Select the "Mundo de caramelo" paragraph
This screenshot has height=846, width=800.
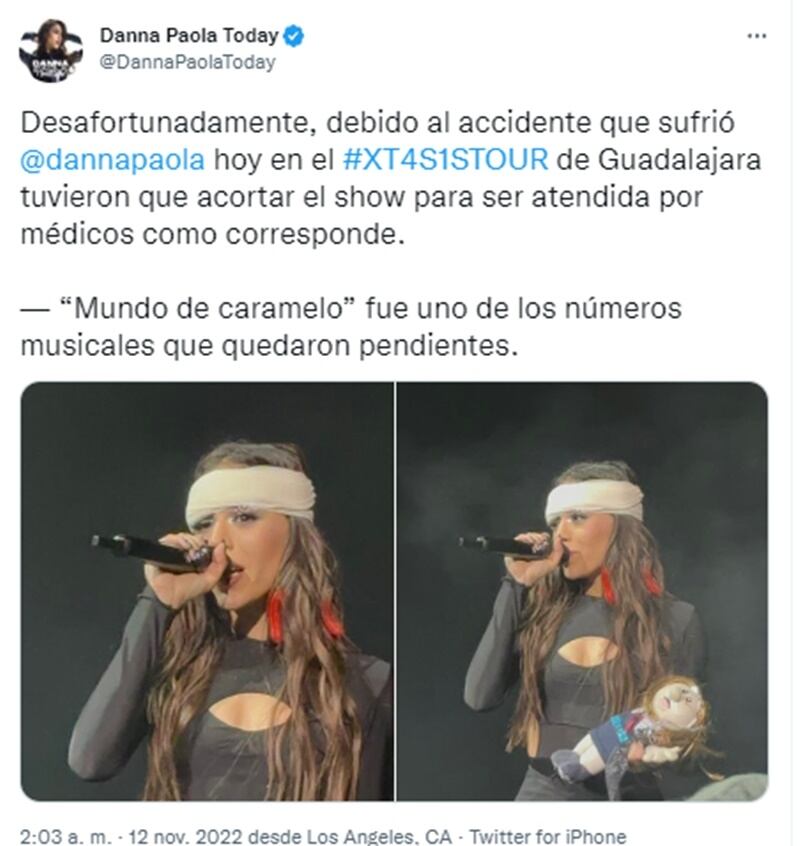(351, 327)
